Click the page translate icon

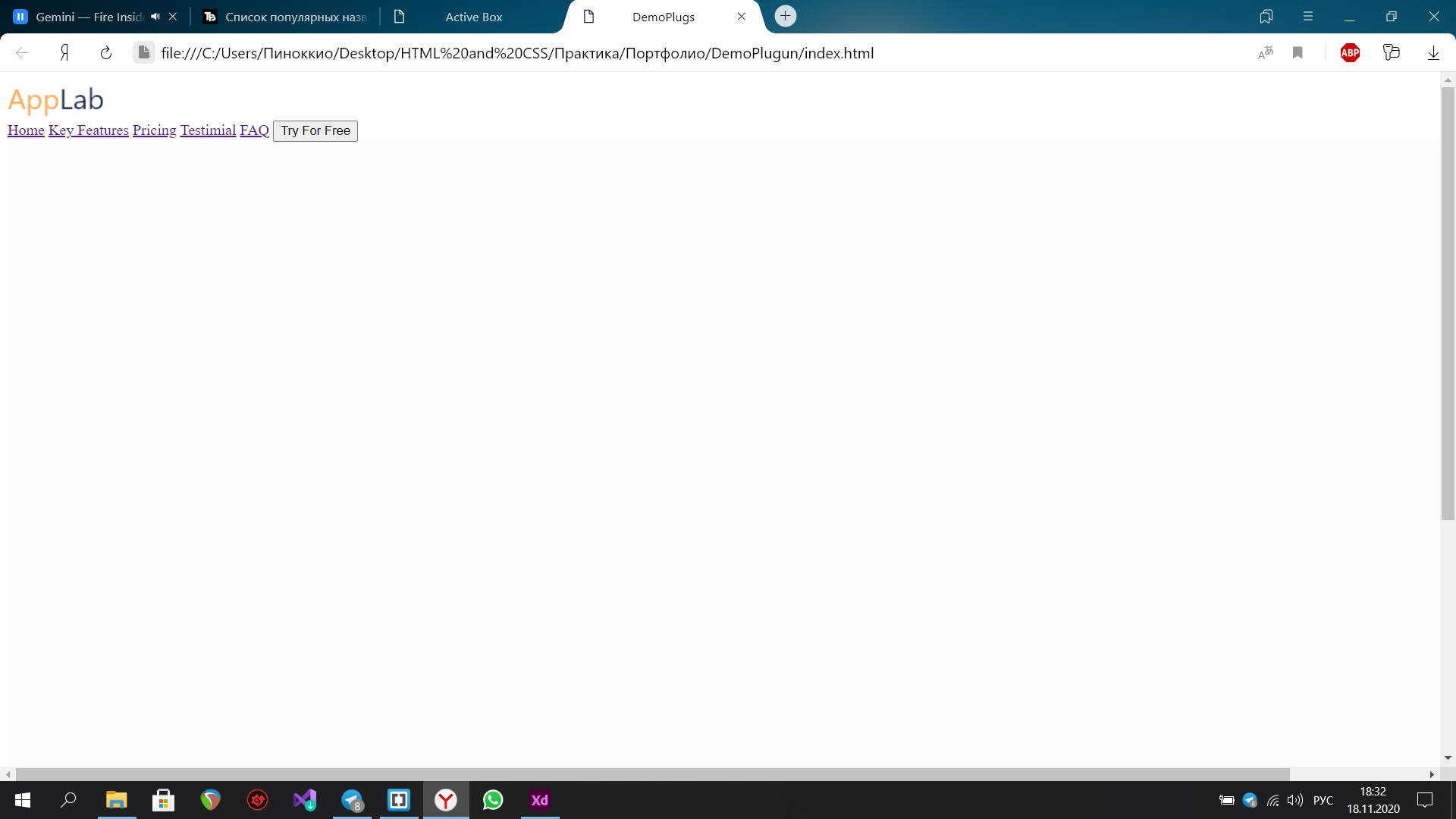pyautogui.click(x=1265, y=53)
